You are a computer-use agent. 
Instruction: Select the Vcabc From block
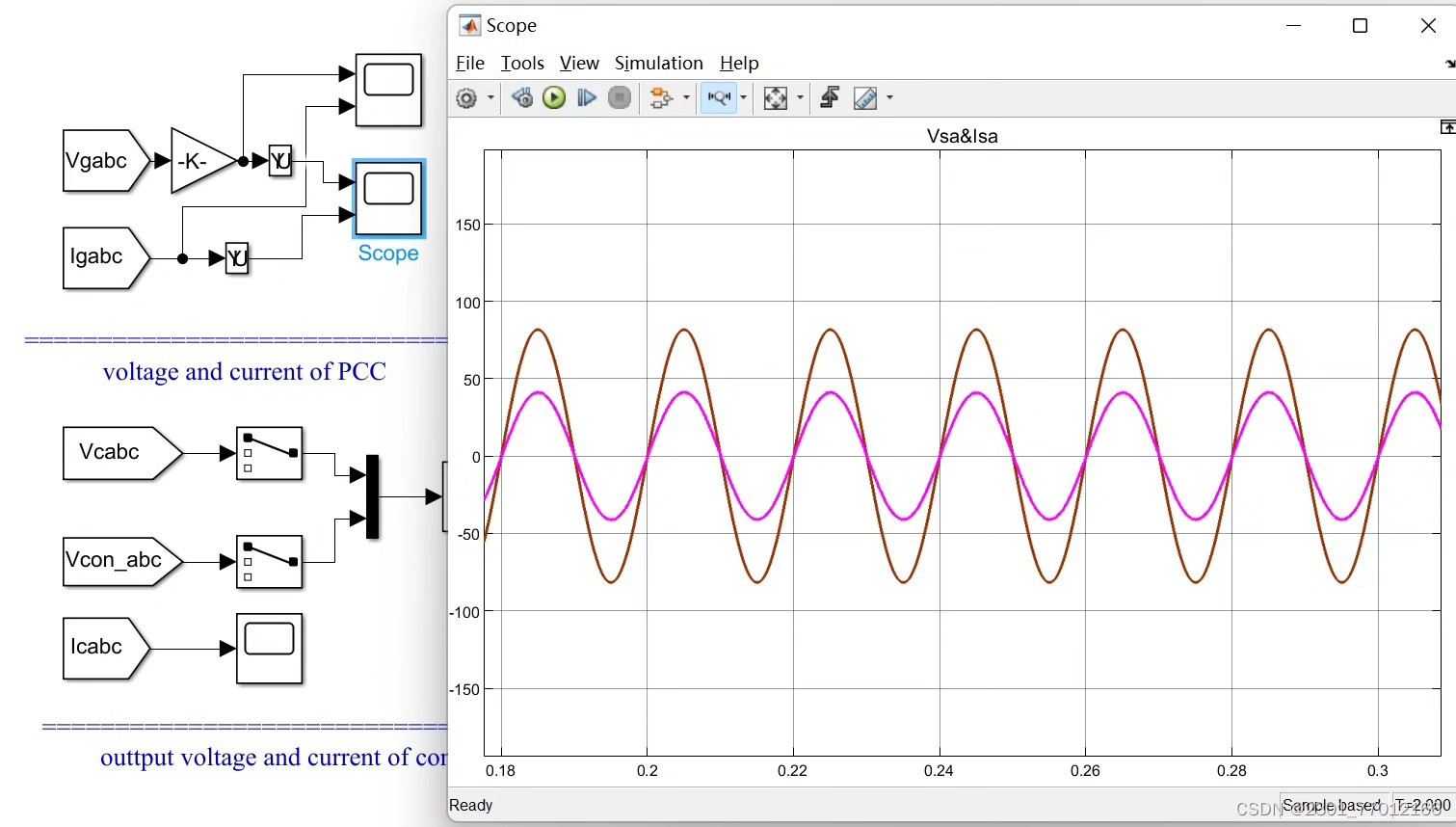click(x=122, y=453)
